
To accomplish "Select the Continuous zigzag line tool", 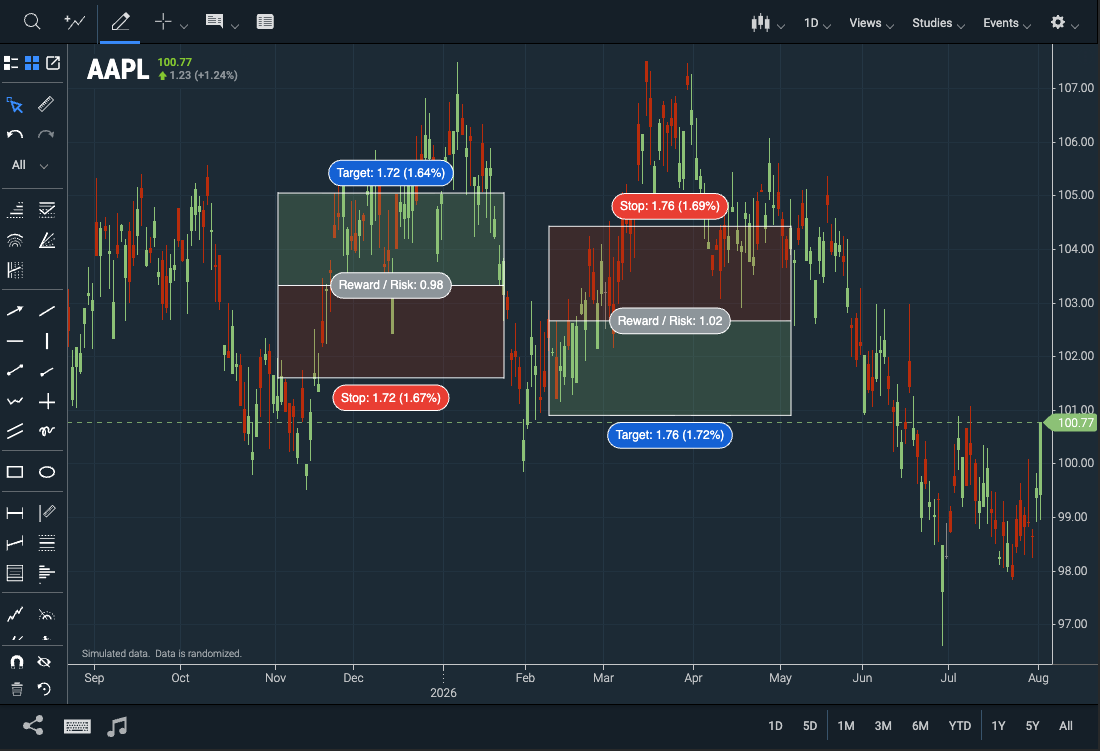I will point(15,401).
